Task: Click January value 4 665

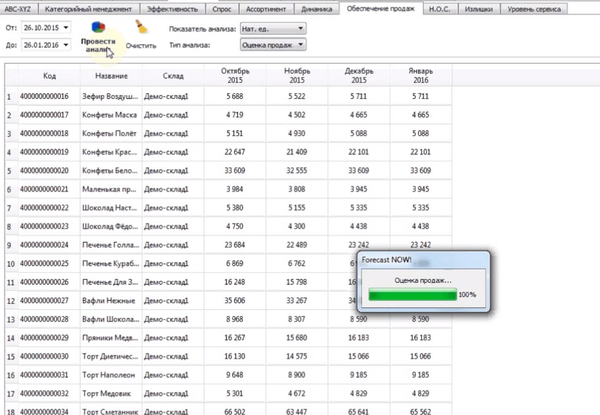Action: pos(421,115)
